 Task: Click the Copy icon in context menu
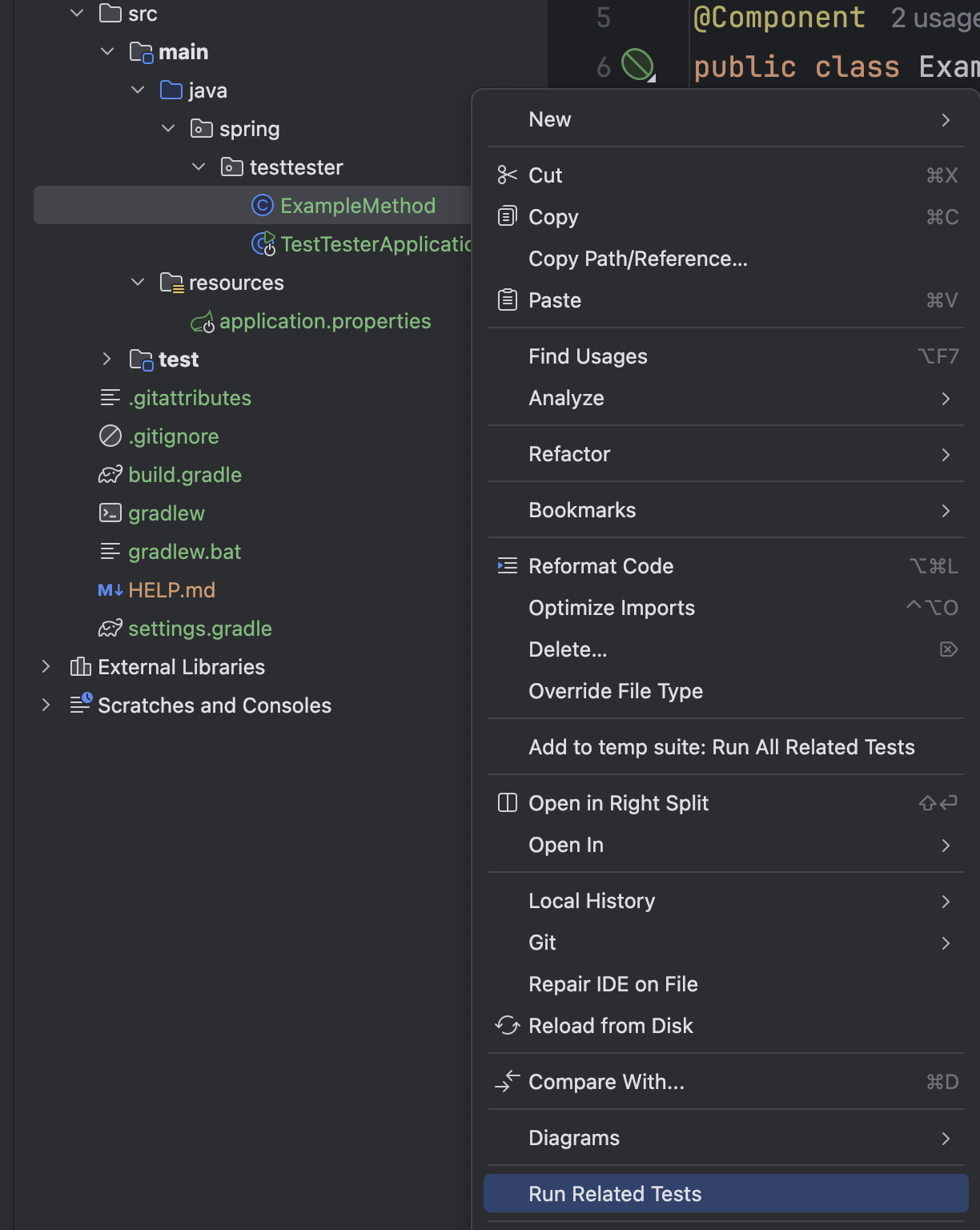point(507,216)
